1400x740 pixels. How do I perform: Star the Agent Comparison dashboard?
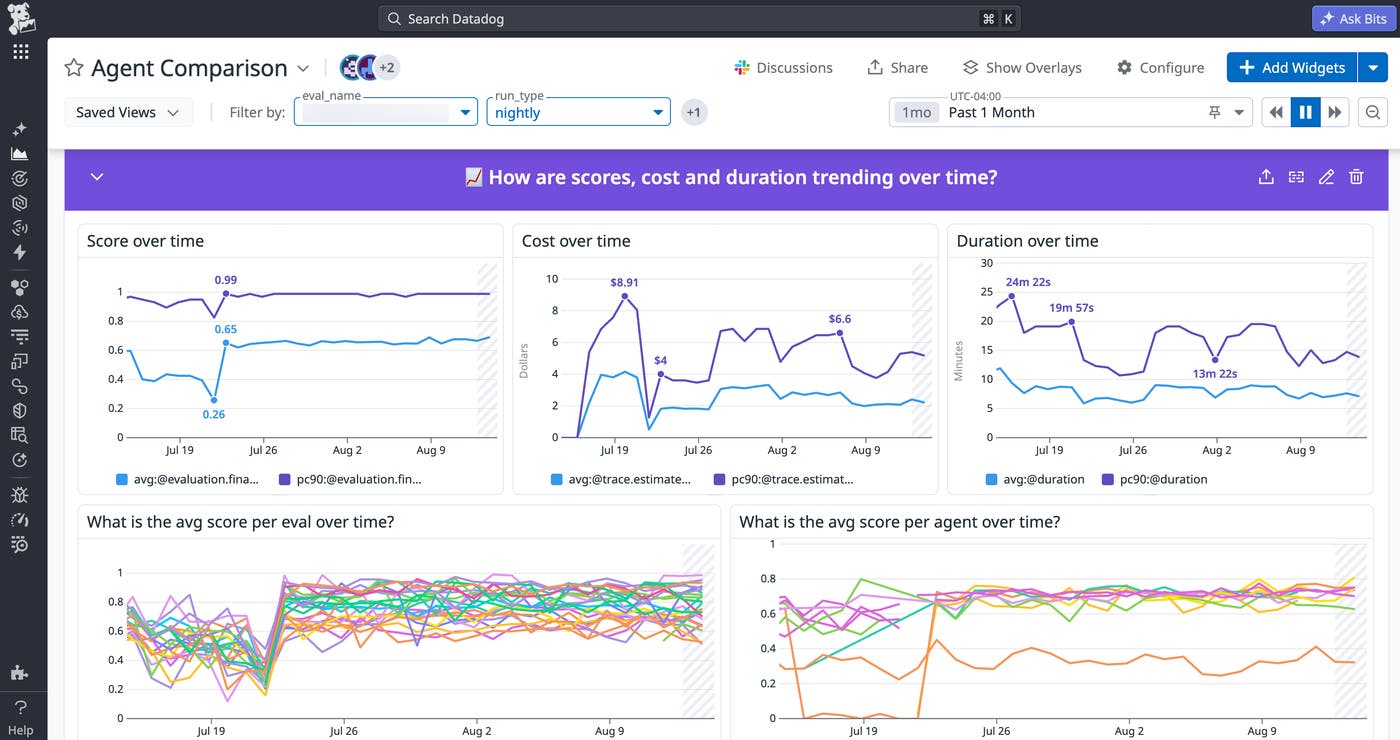[74, 68]
